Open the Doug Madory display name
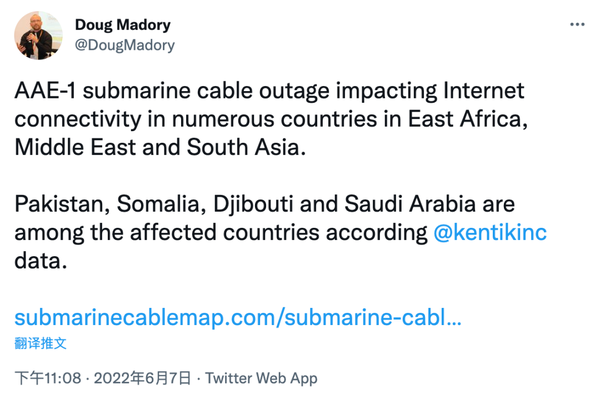The image size is (600, 399). [x=122, y=25]
